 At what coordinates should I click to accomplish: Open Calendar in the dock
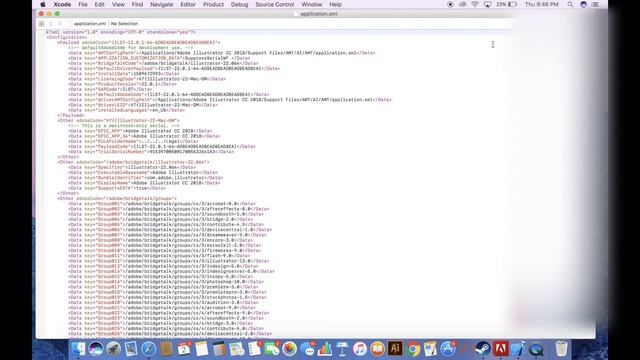pos(184,349)
